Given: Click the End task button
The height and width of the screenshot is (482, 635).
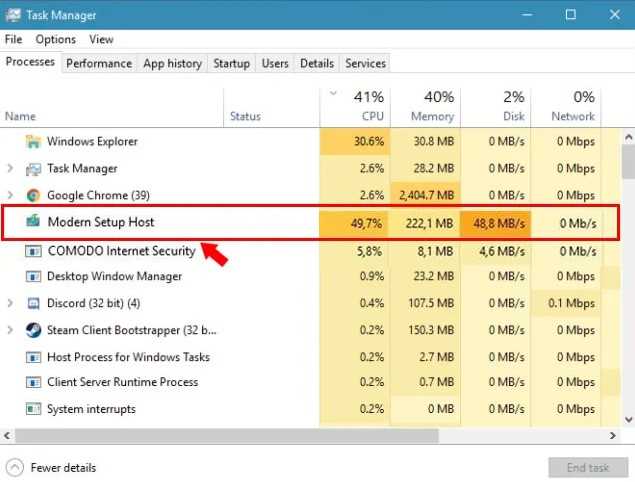Looking at the screenshot, I should coord(588,468).
